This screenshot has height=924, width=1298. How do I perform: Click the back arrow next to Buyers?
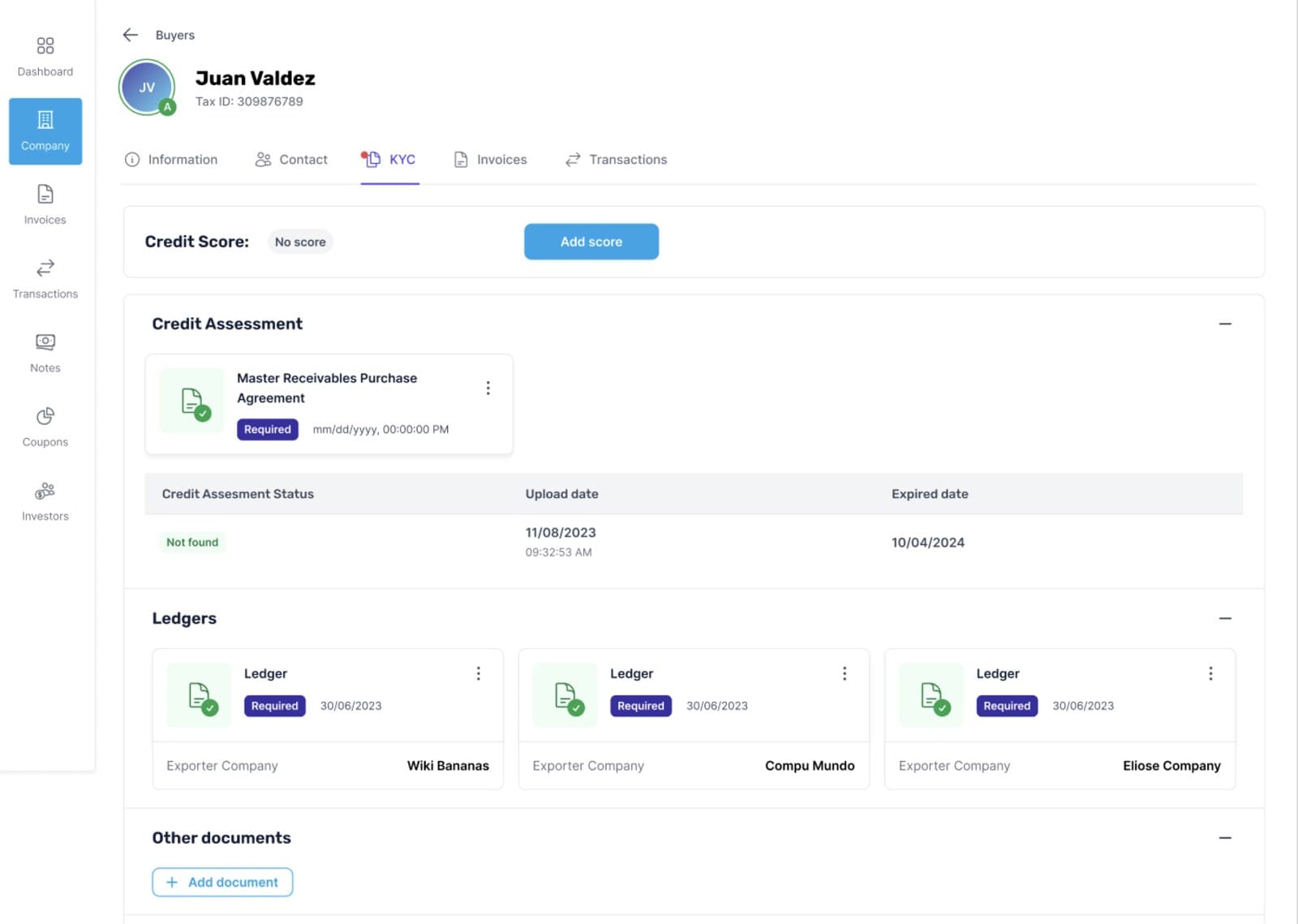point(131,35)
